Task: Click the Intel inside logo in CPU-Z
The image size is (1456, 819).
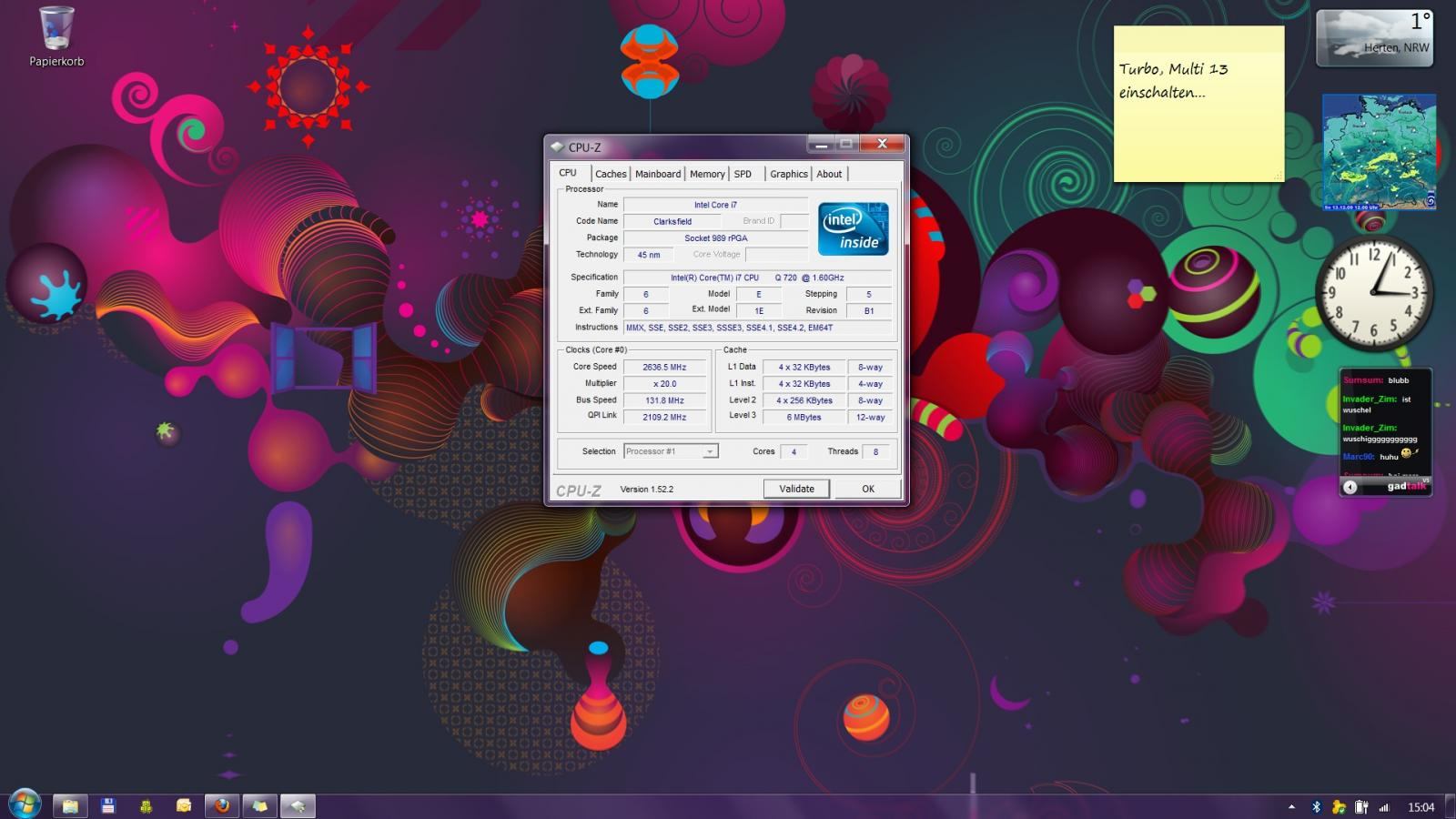Action: click(853, 228)
